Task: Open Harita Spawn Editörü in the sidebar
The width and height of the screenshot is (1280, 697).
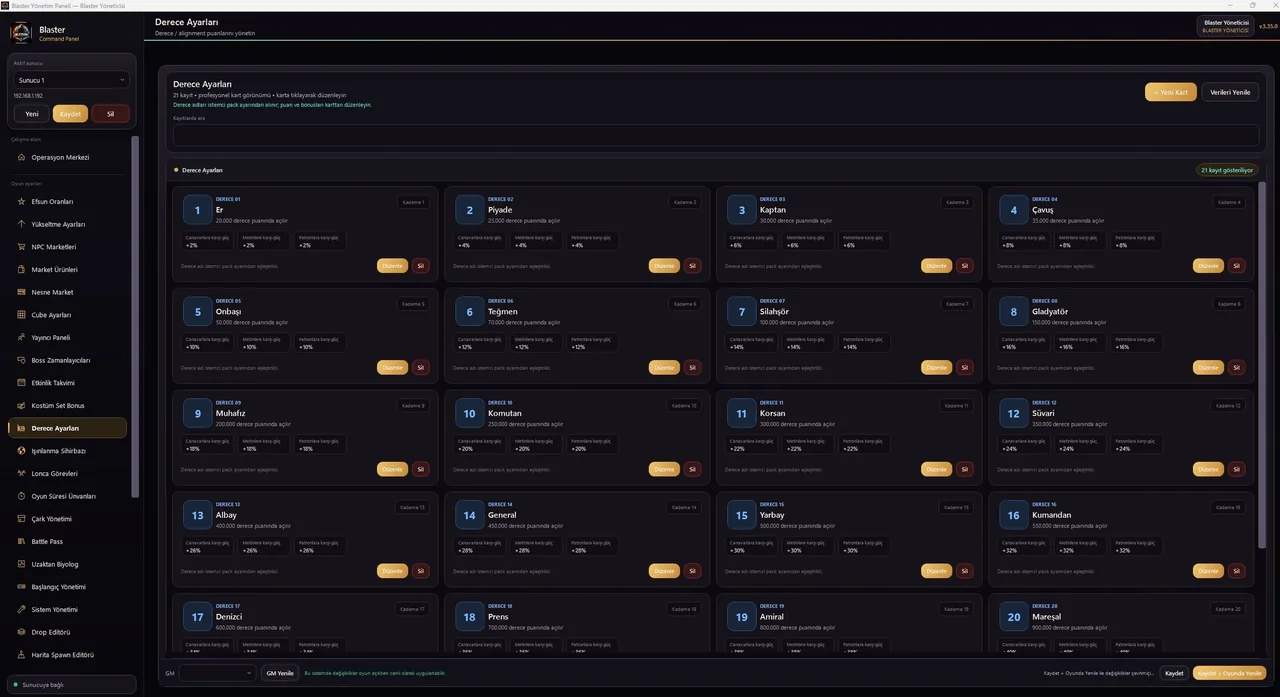Action: (66, 655)
